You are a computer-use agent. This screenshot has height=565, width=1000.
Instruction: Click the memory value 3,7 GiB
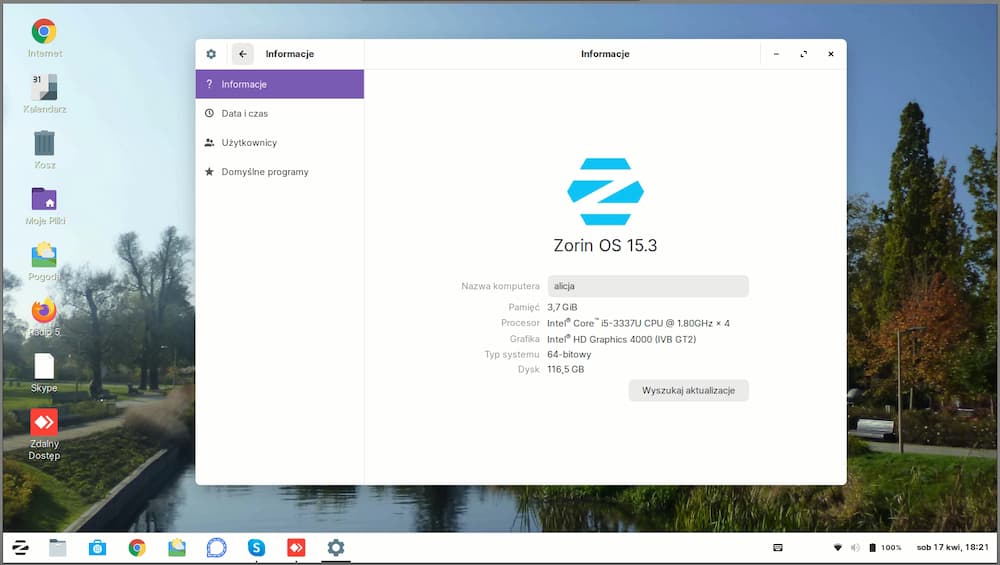tap(562, 307)
